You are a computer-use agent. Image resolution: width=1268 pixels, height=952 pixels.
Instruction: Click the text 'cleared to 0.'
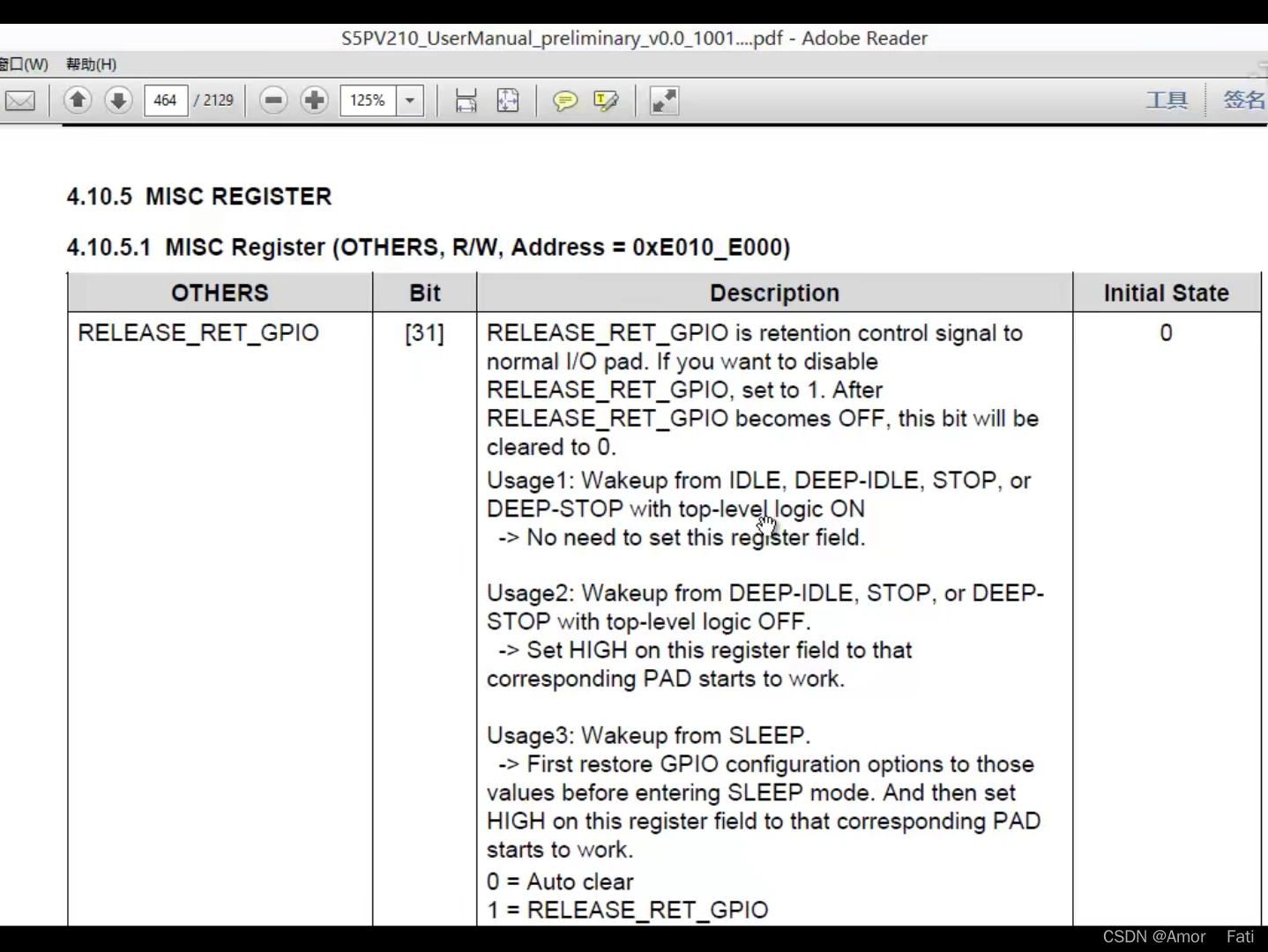(550, 448)
